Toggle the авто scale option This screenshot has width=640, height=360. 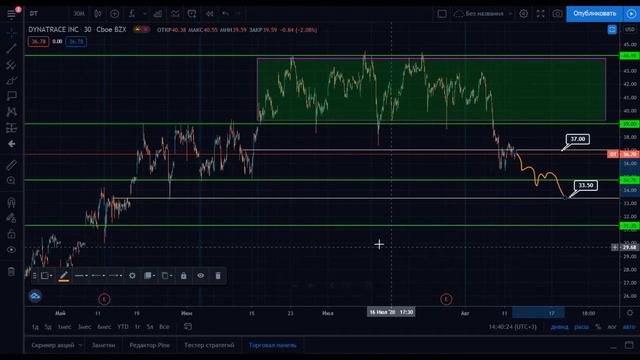click(629, 327)
